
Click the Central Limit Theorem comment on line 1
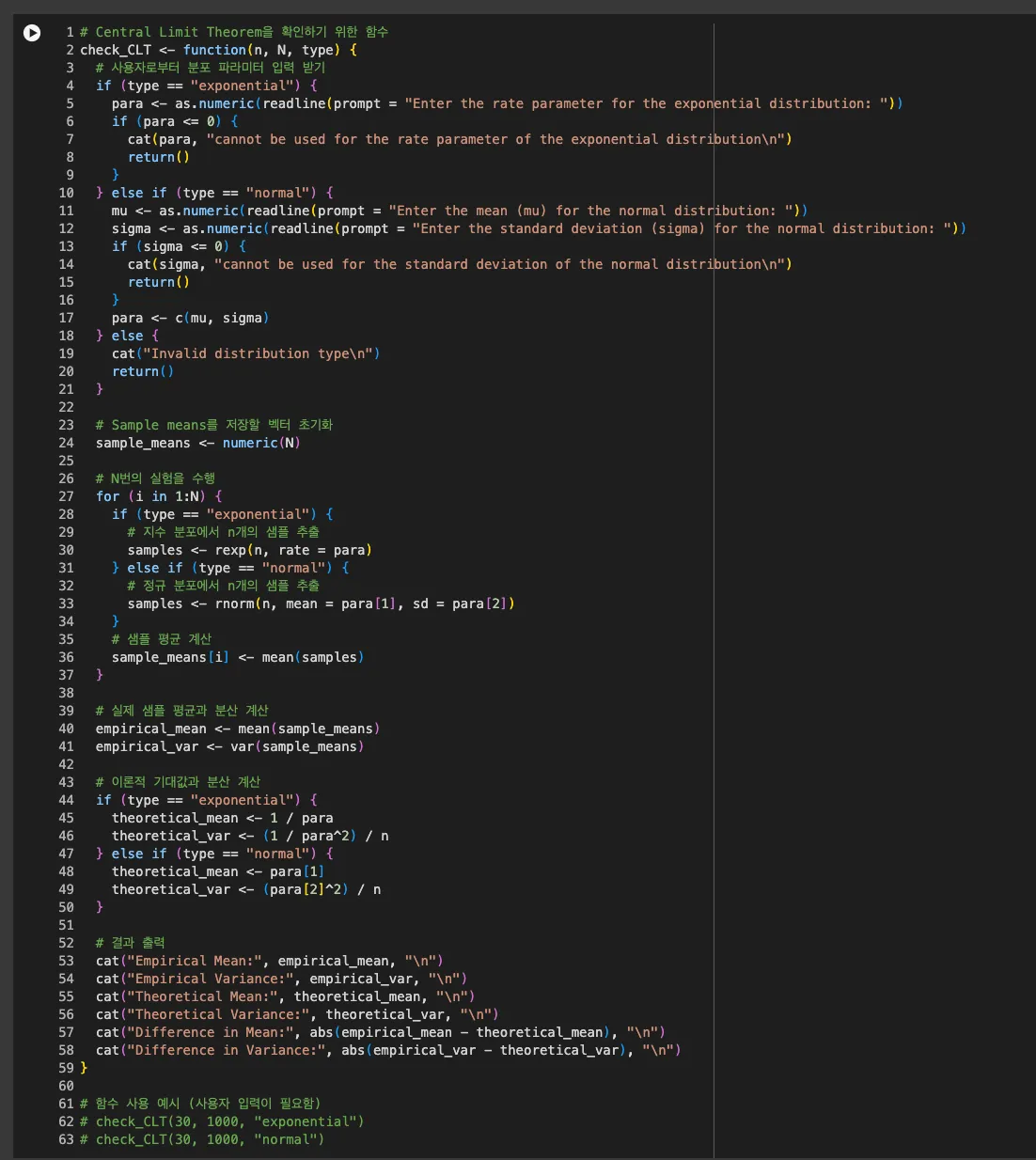click(233, 32)
